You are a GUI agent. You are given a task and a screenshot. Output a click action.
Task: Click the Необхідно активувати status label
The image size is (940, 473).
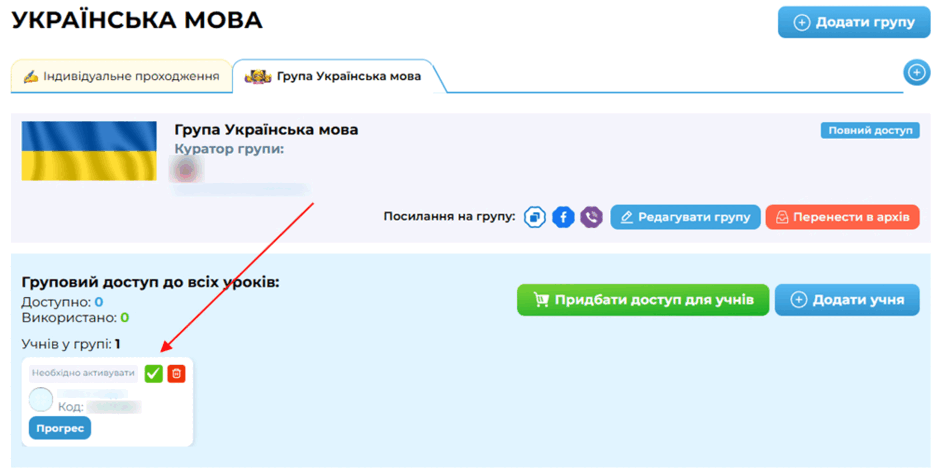tap(83, 373)
